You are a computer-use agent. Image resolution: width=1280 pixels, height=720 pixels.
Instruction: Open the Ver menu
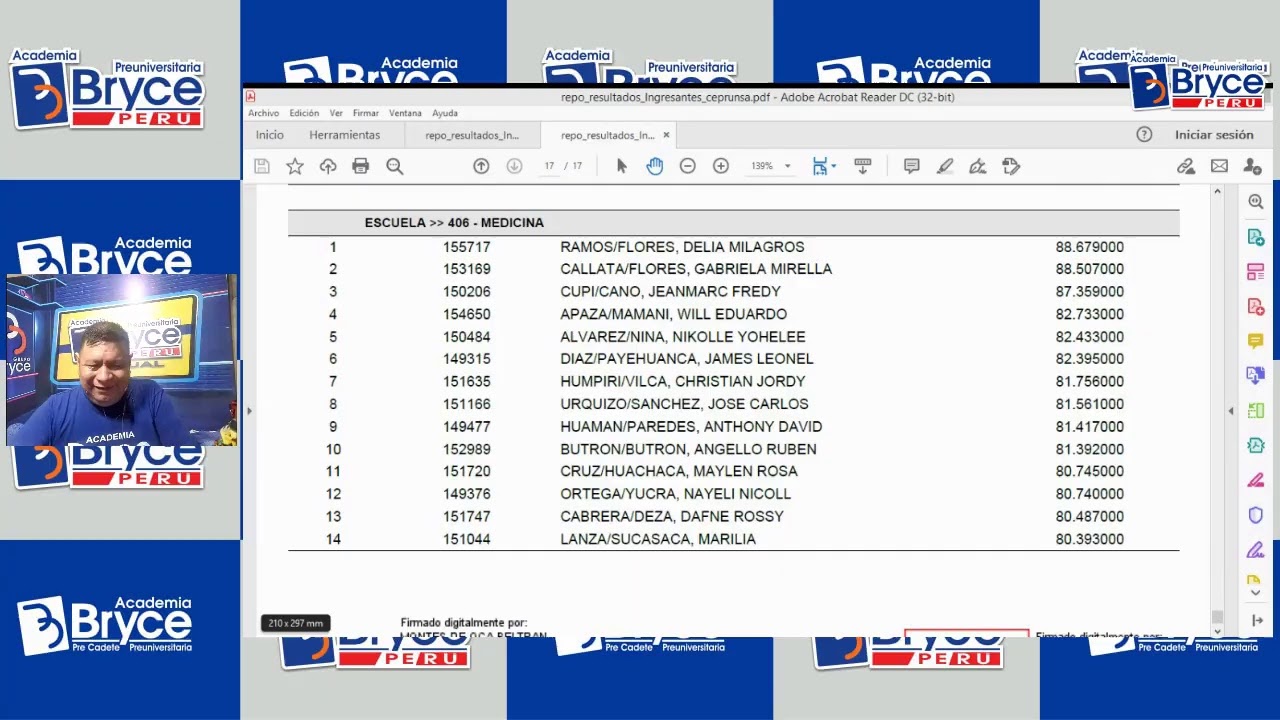click(336, 113)
